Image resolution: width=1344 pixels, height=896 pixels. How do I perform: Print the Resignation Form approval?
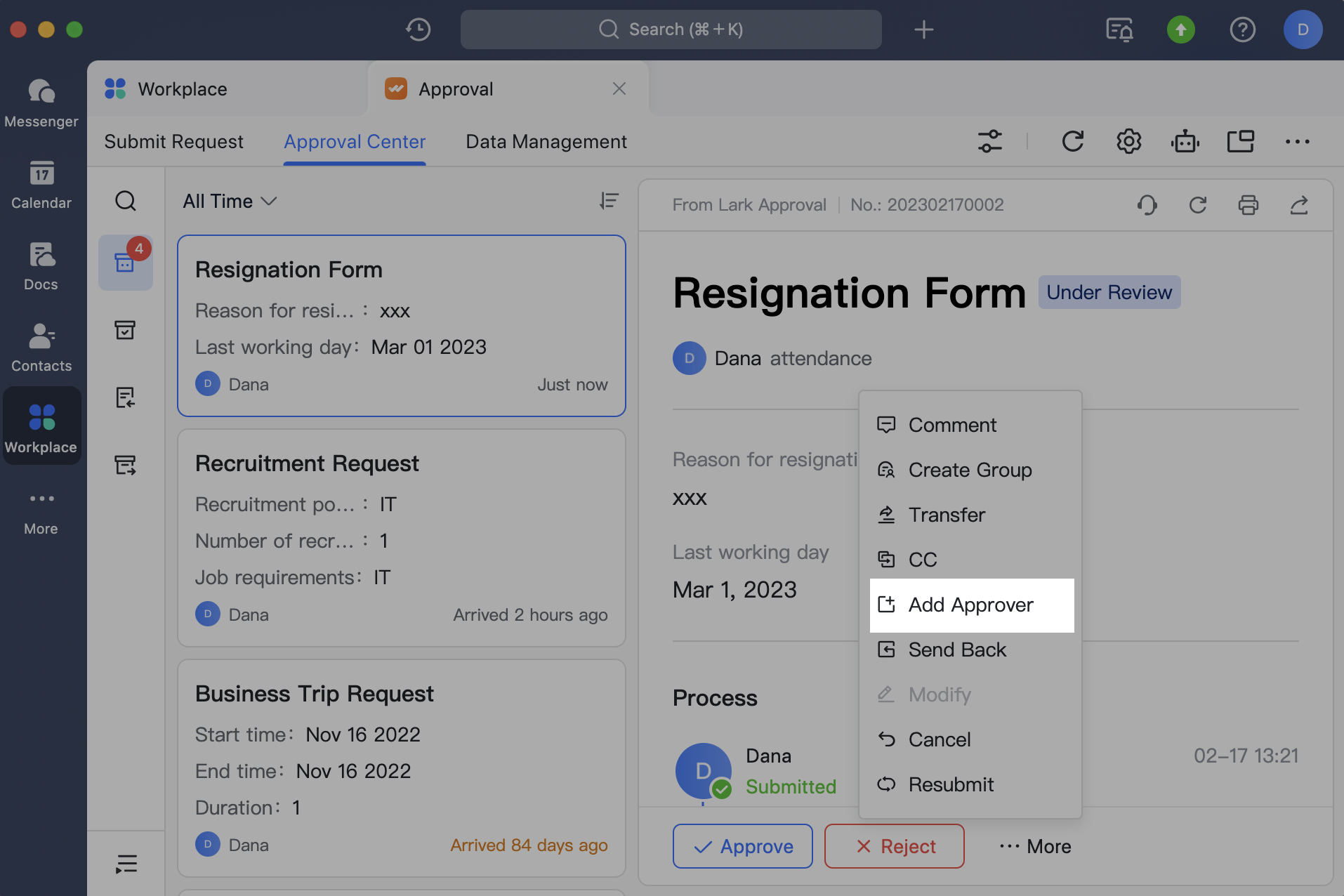click(1249, 205)
